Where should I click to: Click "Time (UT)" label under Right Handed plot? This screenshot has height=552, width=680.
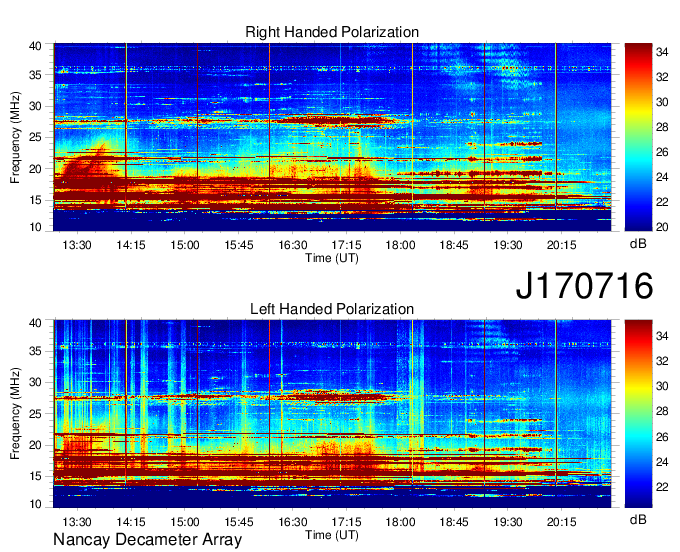tap(332, 258)
